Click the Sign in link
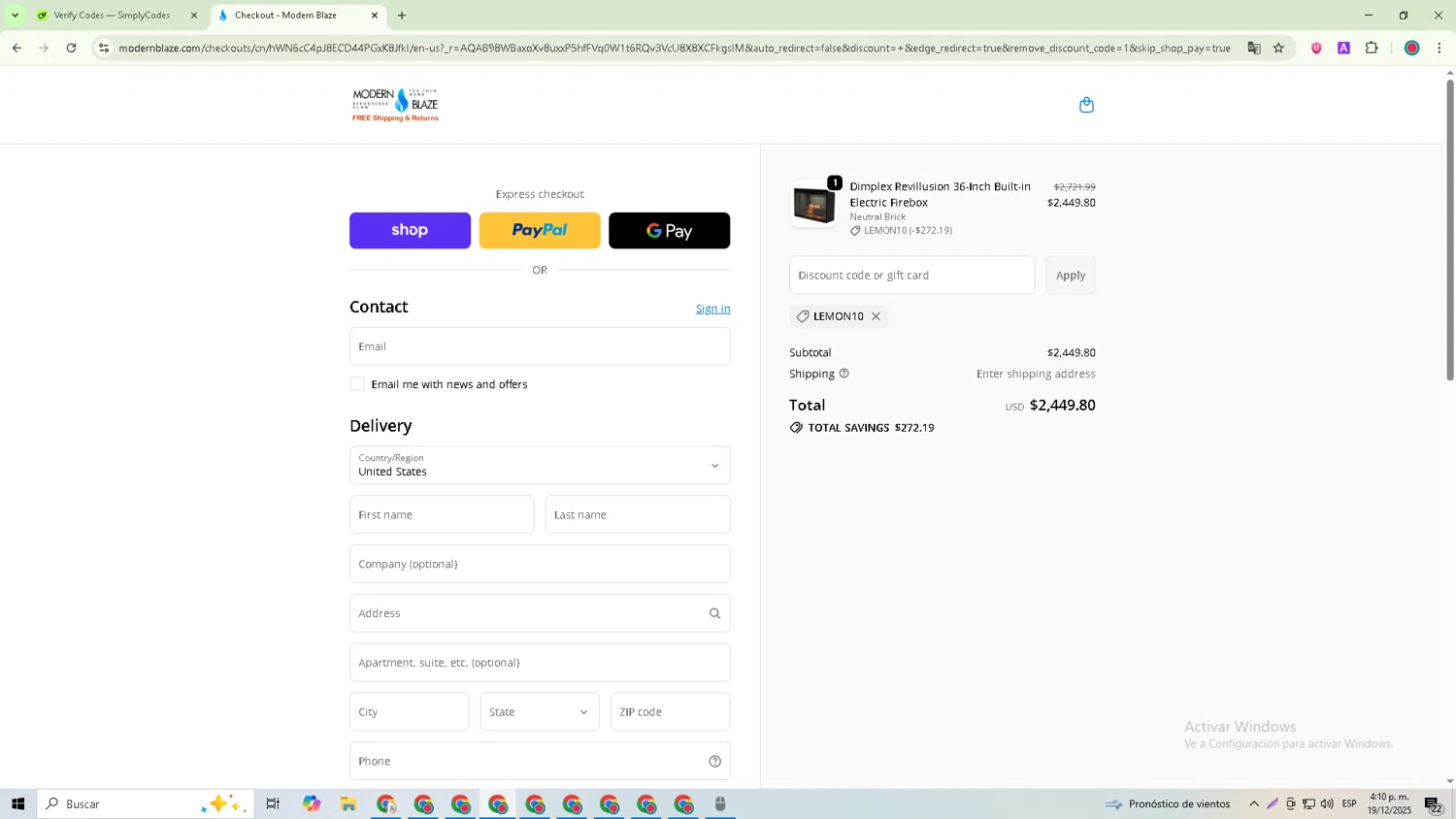Screen dimensions: 1456x819 click(x=712, y=309)
